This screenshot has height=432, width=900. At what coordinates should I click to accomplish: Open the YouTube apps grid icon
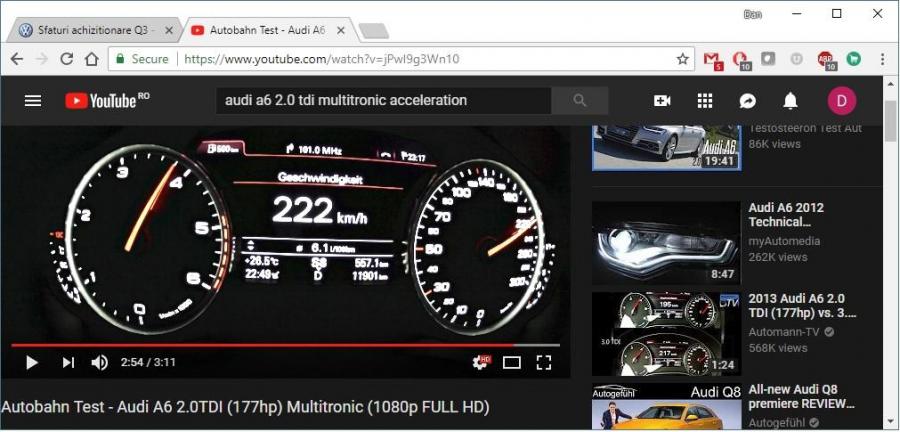point(705,100)
